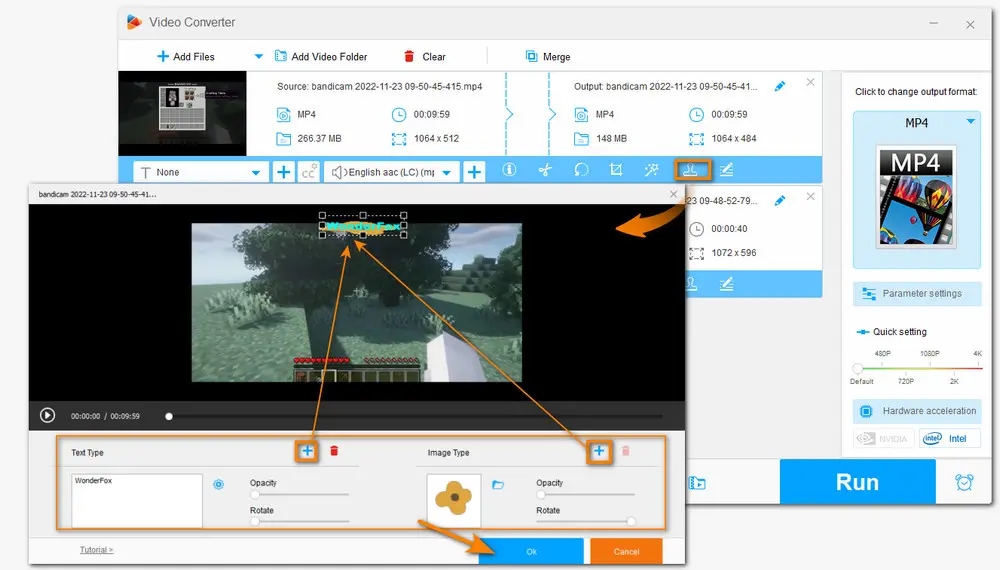Add a subtitle with plus button
The image size is (1000, 570).
coord(284,172)
